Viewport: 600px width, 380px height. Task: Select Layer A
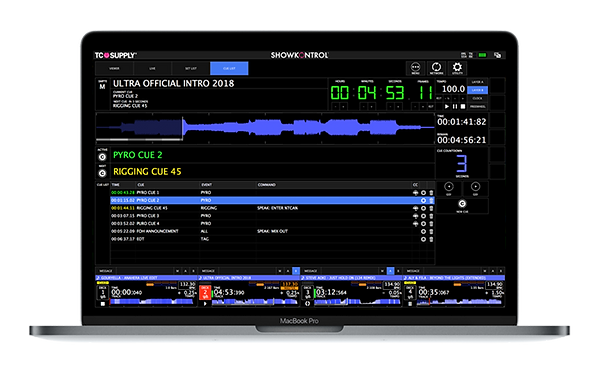(477, 82)
